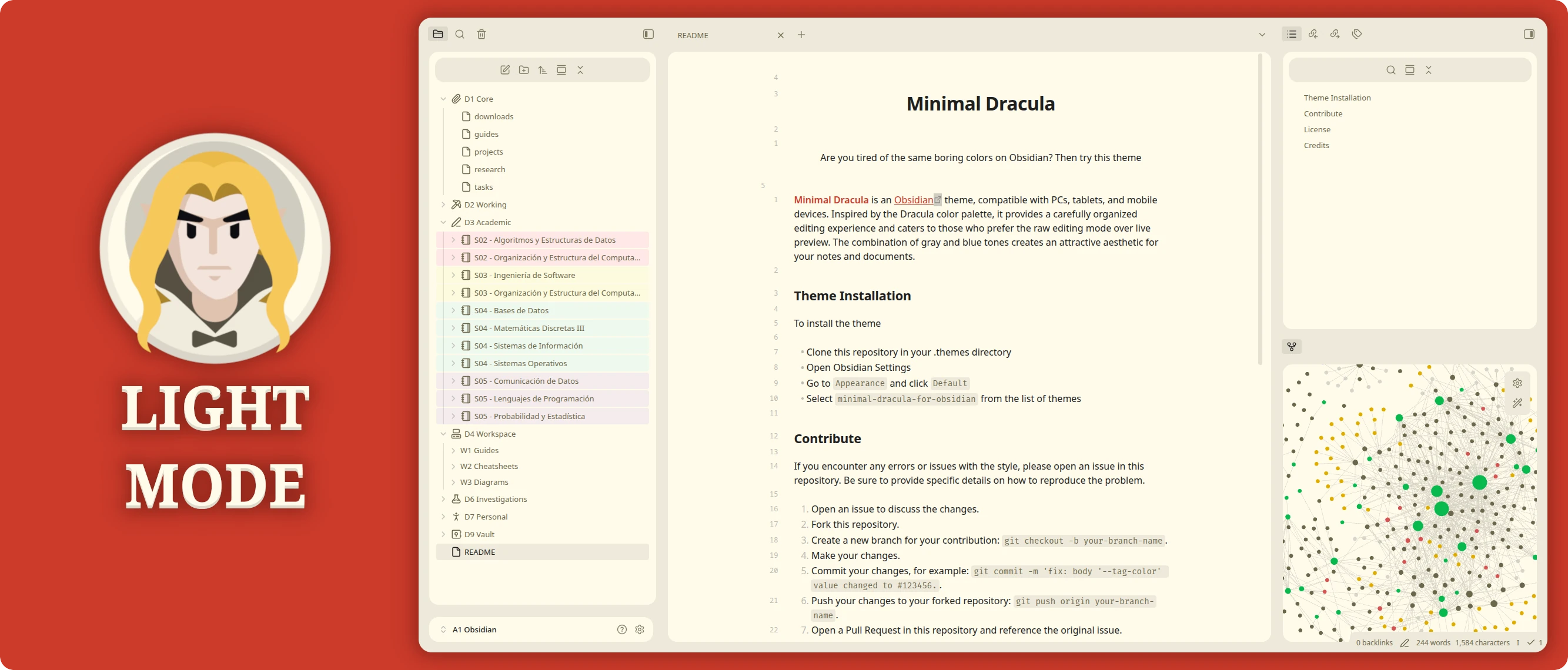1568x670 pixels.
Task: Open Obsidian settings gear beside vault name
Action: click(x=640, y=629)
